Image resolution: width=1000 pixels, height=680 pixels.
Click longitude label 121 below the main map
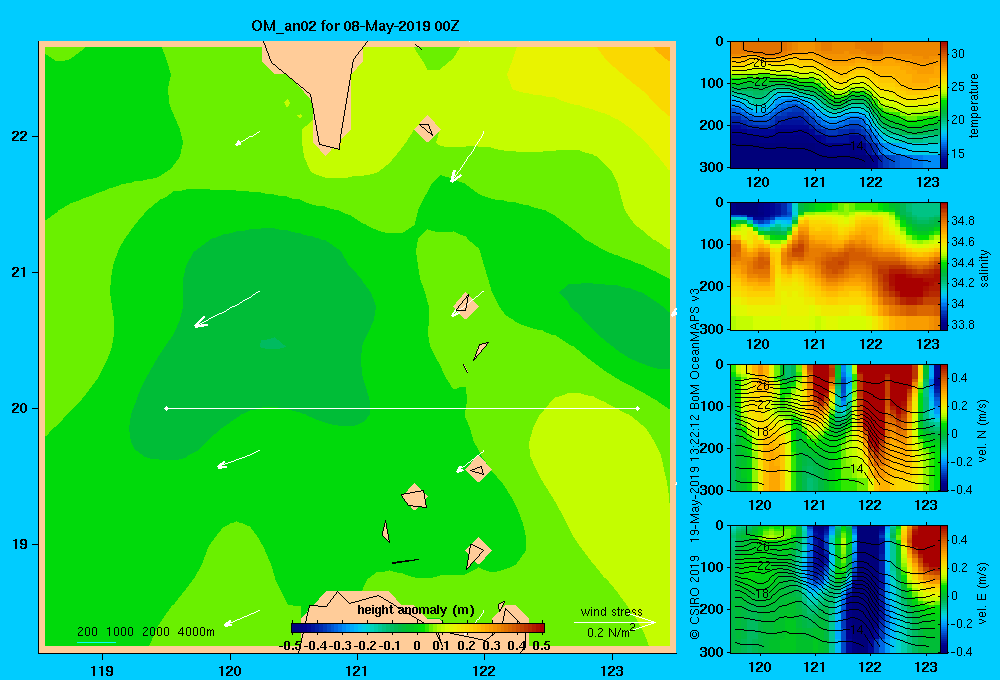pyautogui.click(x=357, y=670)
